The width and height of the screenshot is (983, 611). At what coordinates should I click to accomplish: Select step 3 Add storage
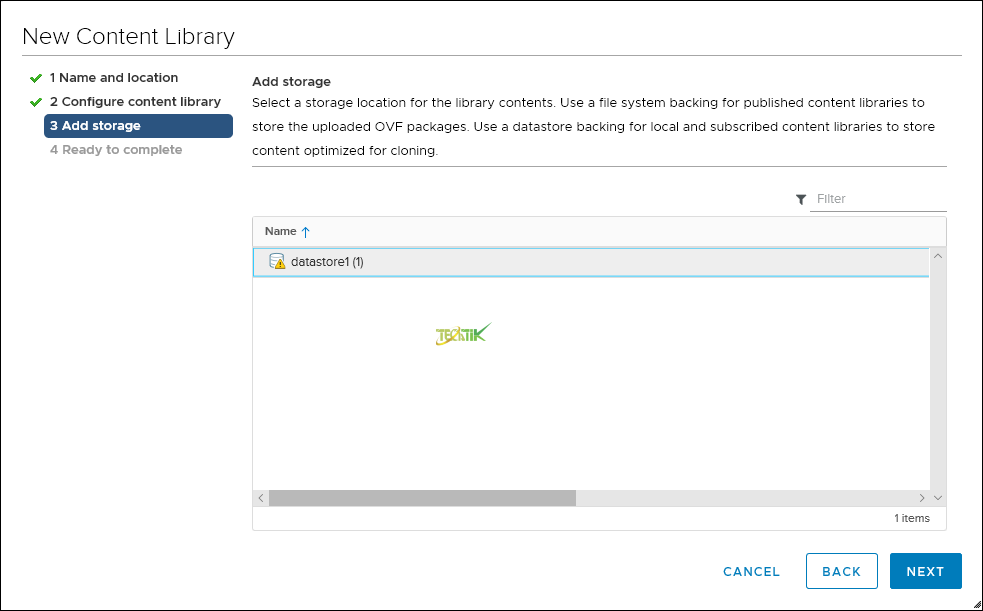pos(138,126)
